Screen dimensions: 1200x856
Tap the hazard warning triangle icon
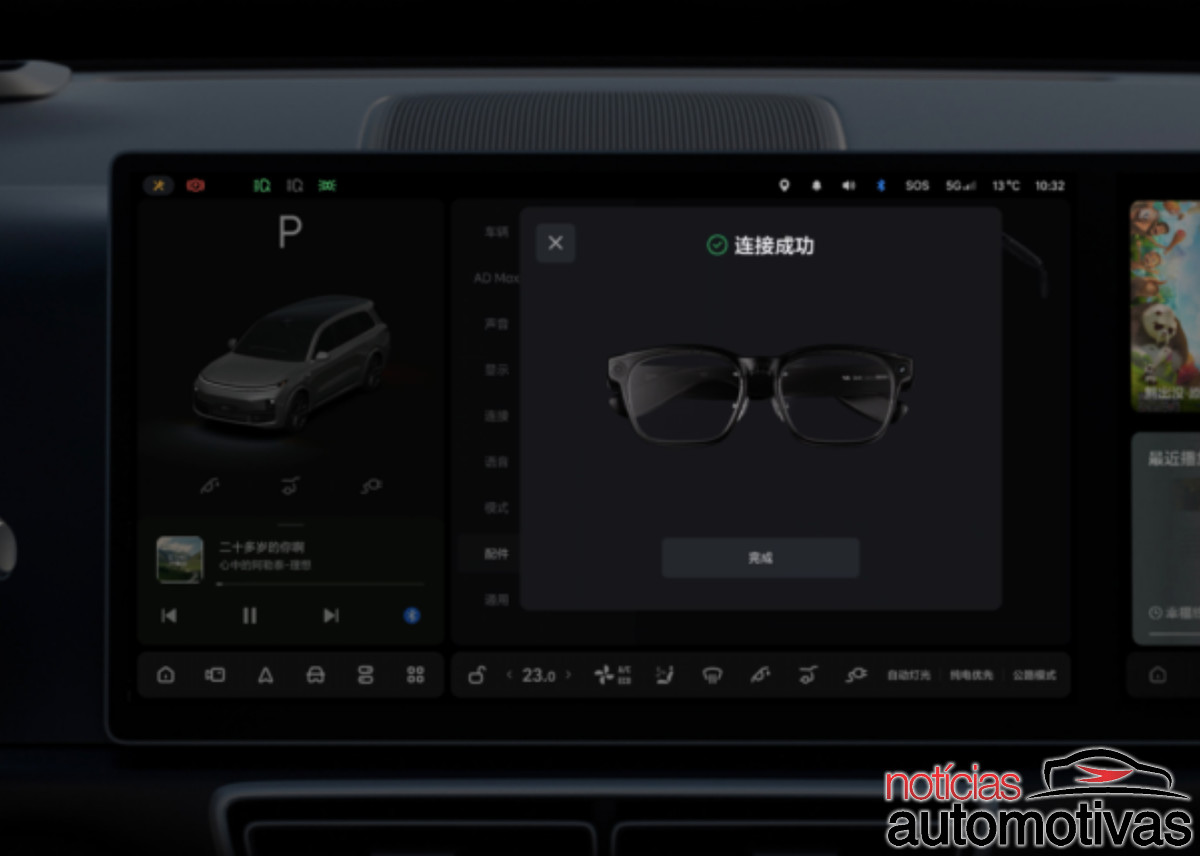[265, 675]
